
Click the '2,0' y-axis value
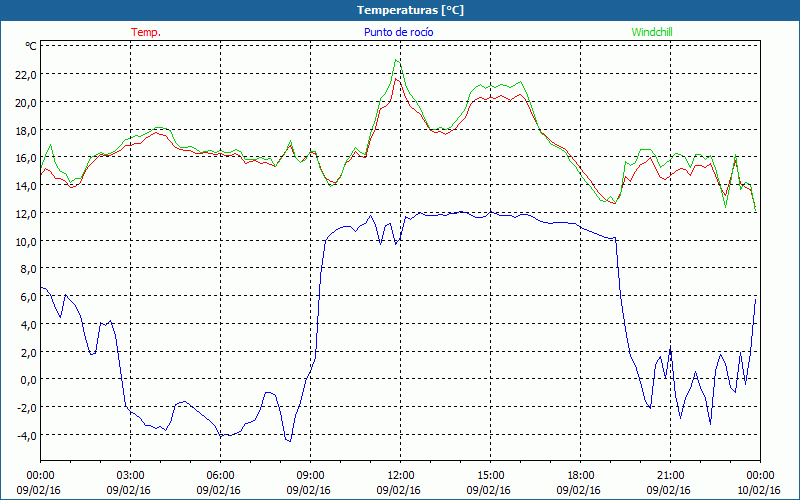29,353
